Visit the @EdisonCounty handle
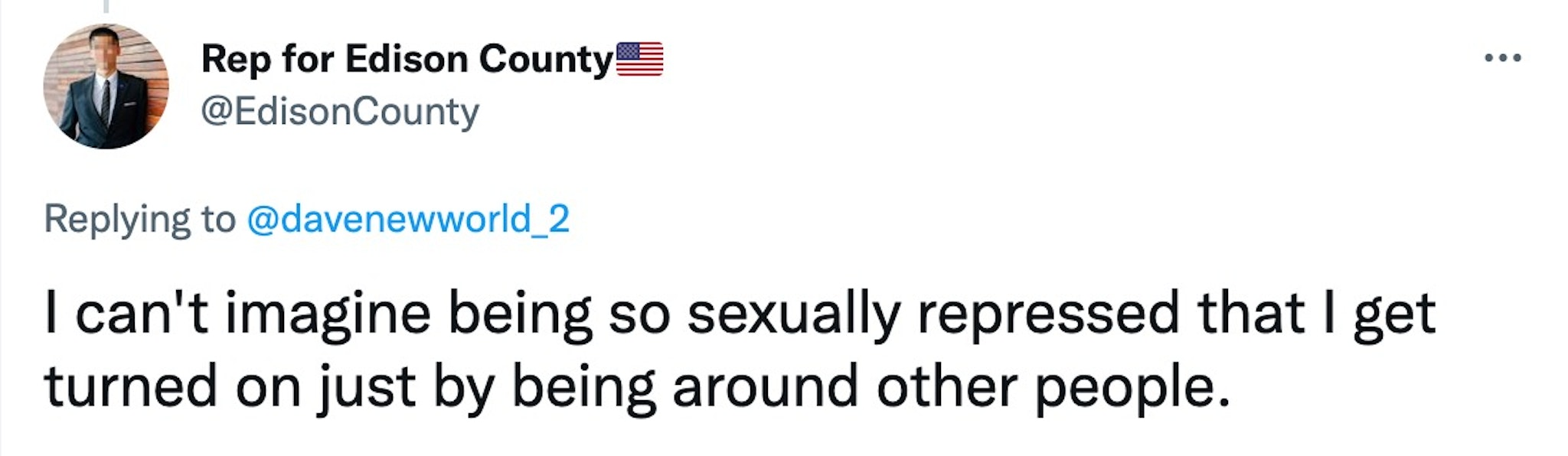The image size is (1568, 456). 340,112
